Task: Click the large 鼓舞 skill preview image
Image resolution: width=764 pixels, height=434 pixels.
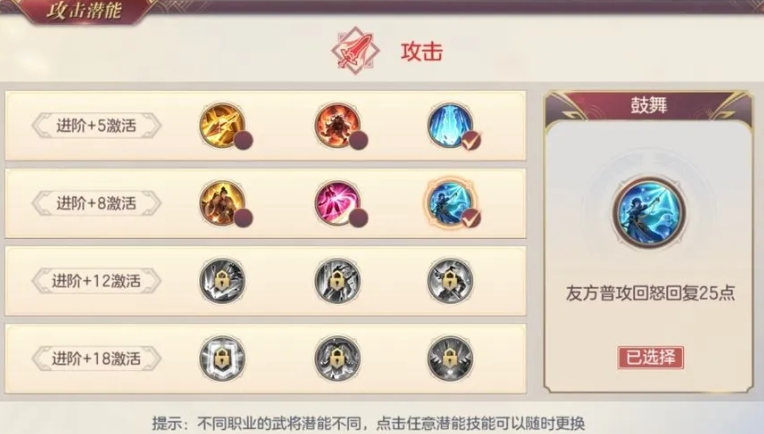Action: [649, 212]
